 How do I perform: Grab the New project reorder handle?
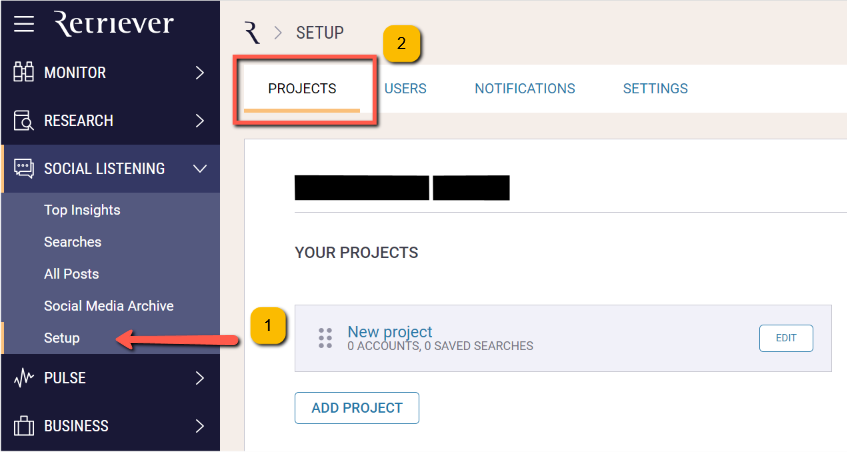[325, 338]
